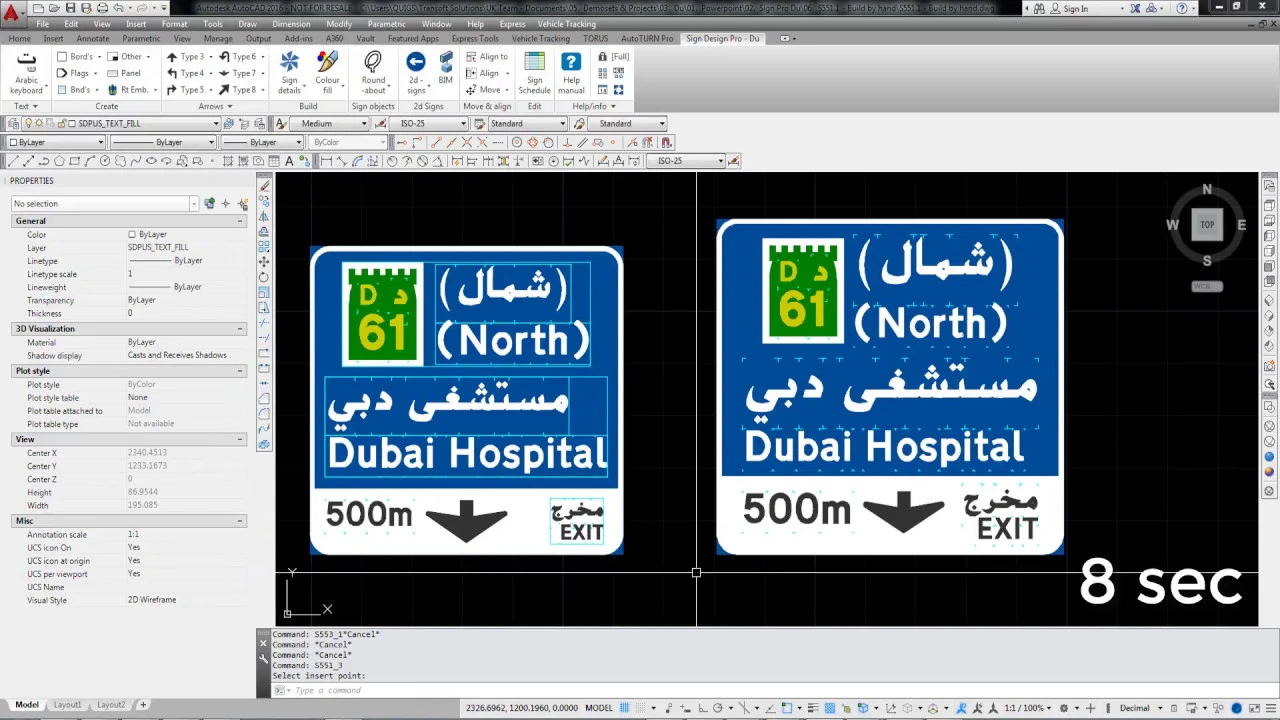This screenshot has height=720, width=1280.
Task: Click the ViewCube TOP face
Action: click(x=1207, y=225)
